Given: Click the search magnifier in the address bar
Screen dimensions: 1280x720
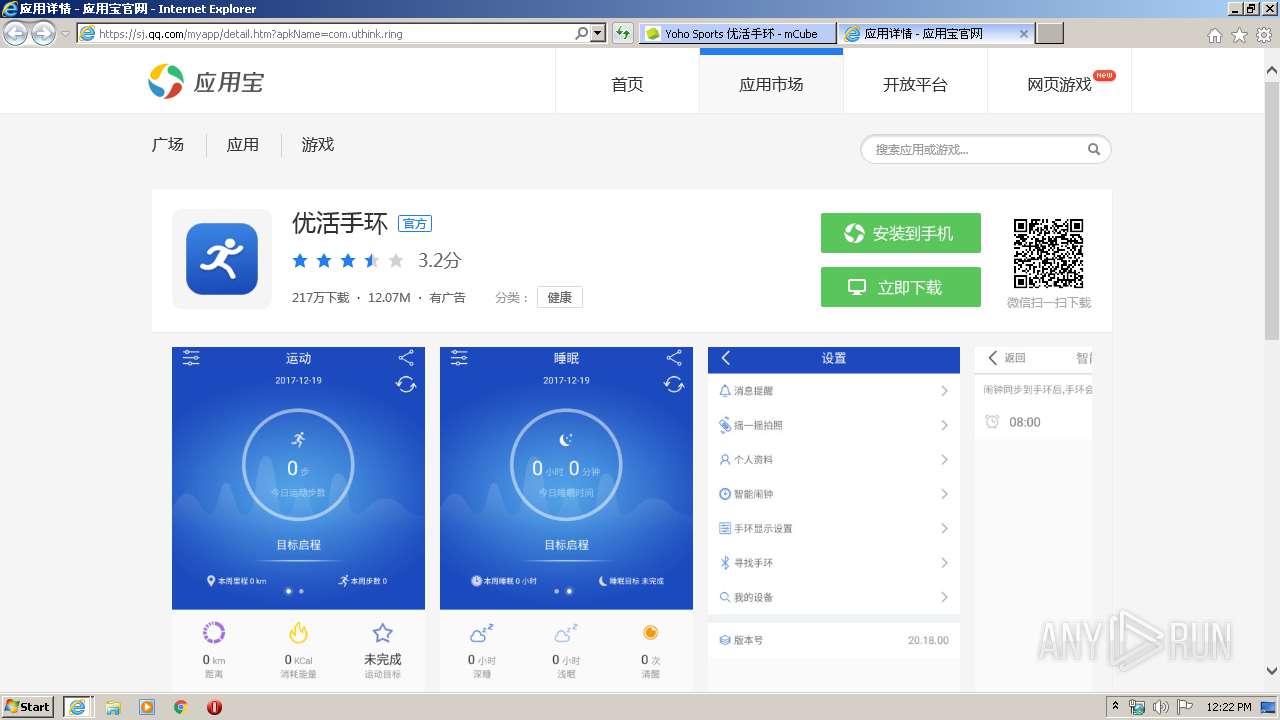Looking at the screenshot, I should coord(582,33).
